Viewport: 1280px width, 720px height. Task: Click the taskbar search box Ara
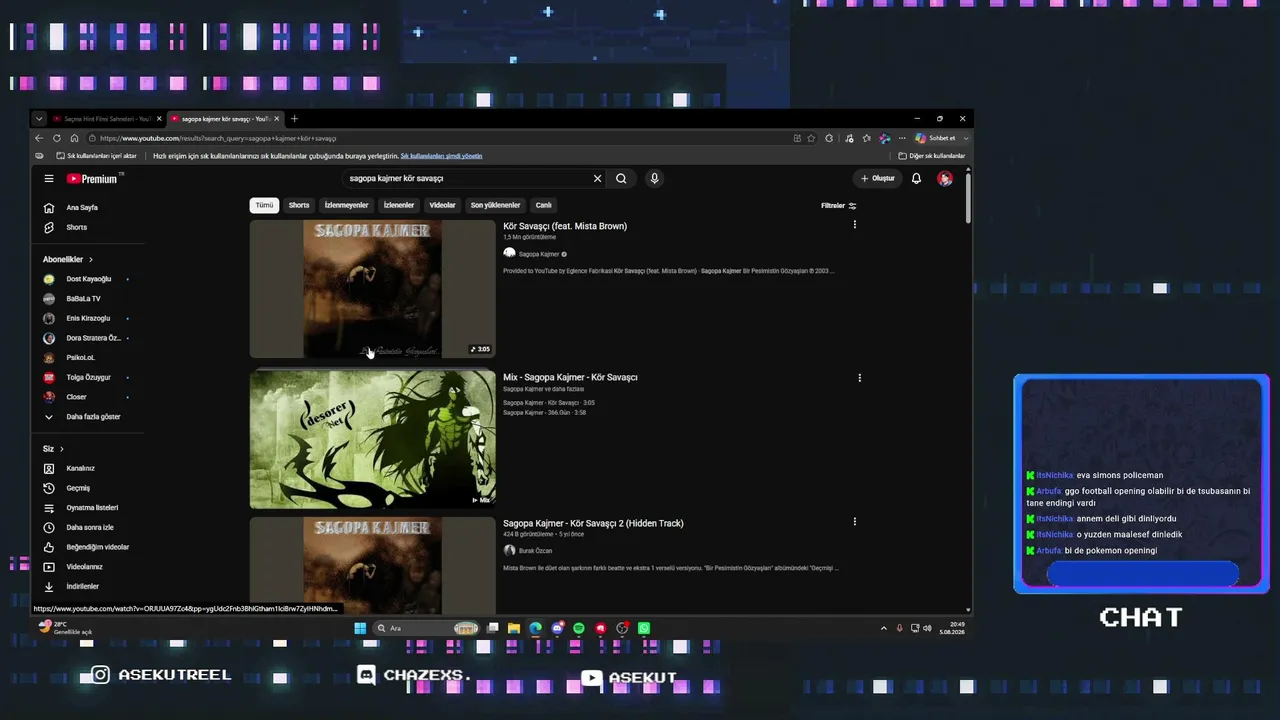427,628
